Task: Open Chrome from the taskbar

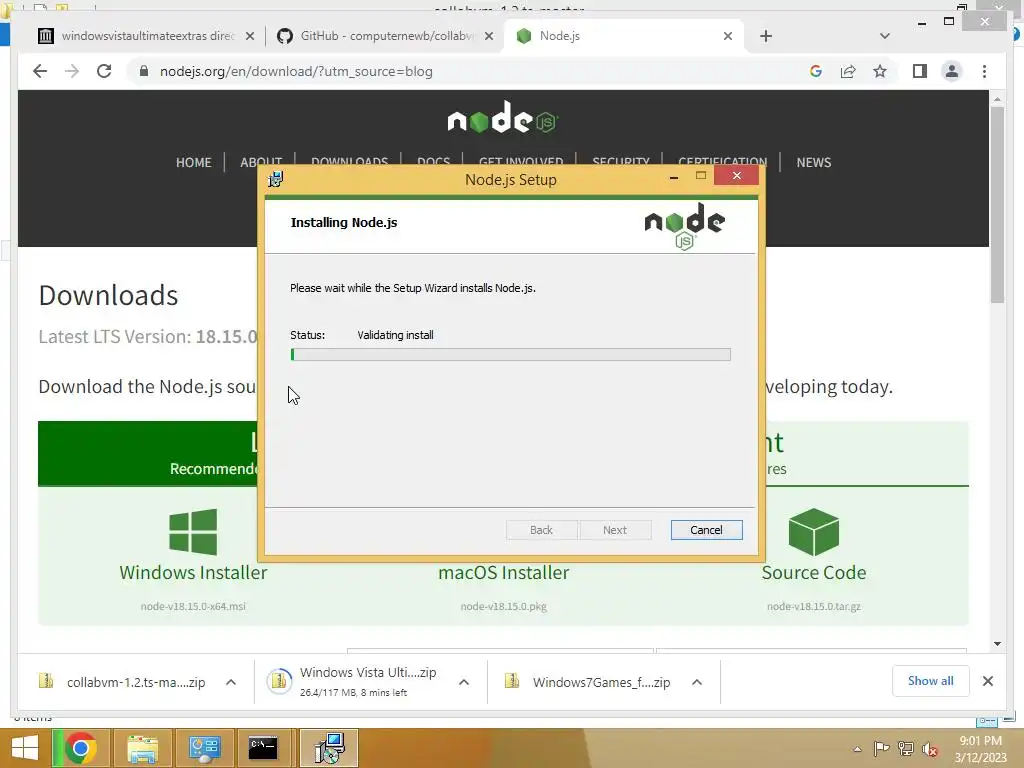Action: pos(80,748)
